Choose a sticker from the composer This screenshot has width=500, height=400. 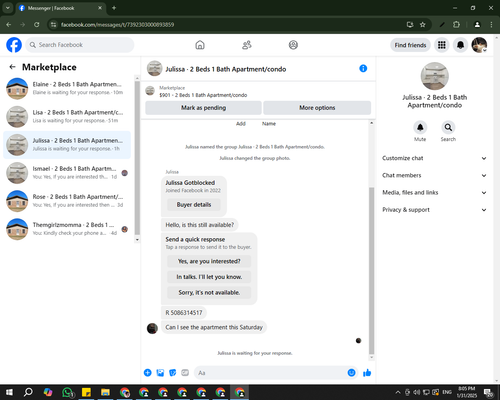173,373
